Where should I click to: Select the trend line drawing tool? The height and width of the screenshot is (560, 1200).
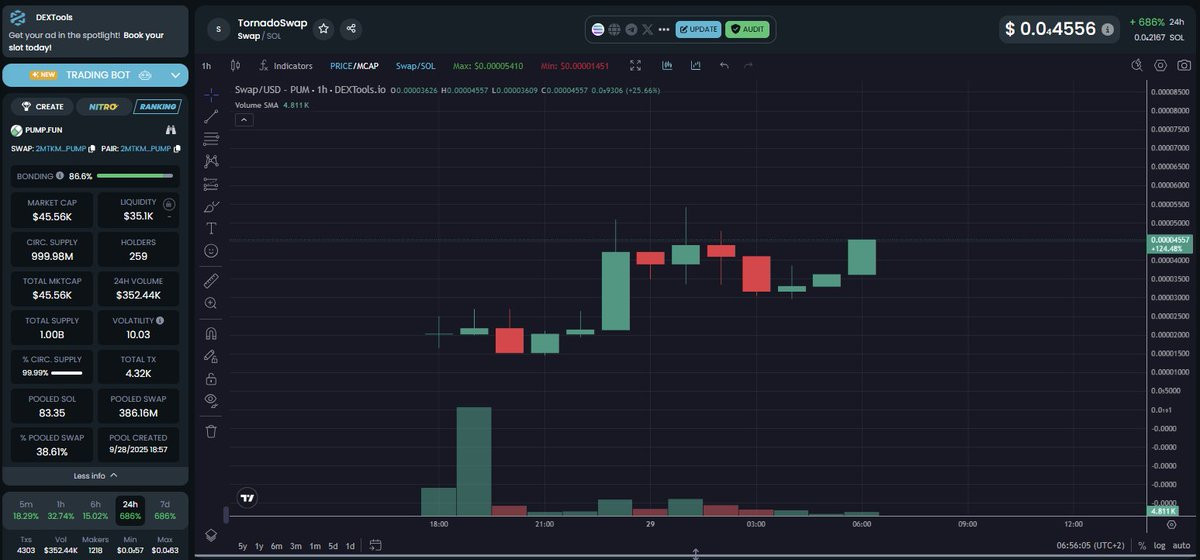pyautogui.click(x=211, y=117)
